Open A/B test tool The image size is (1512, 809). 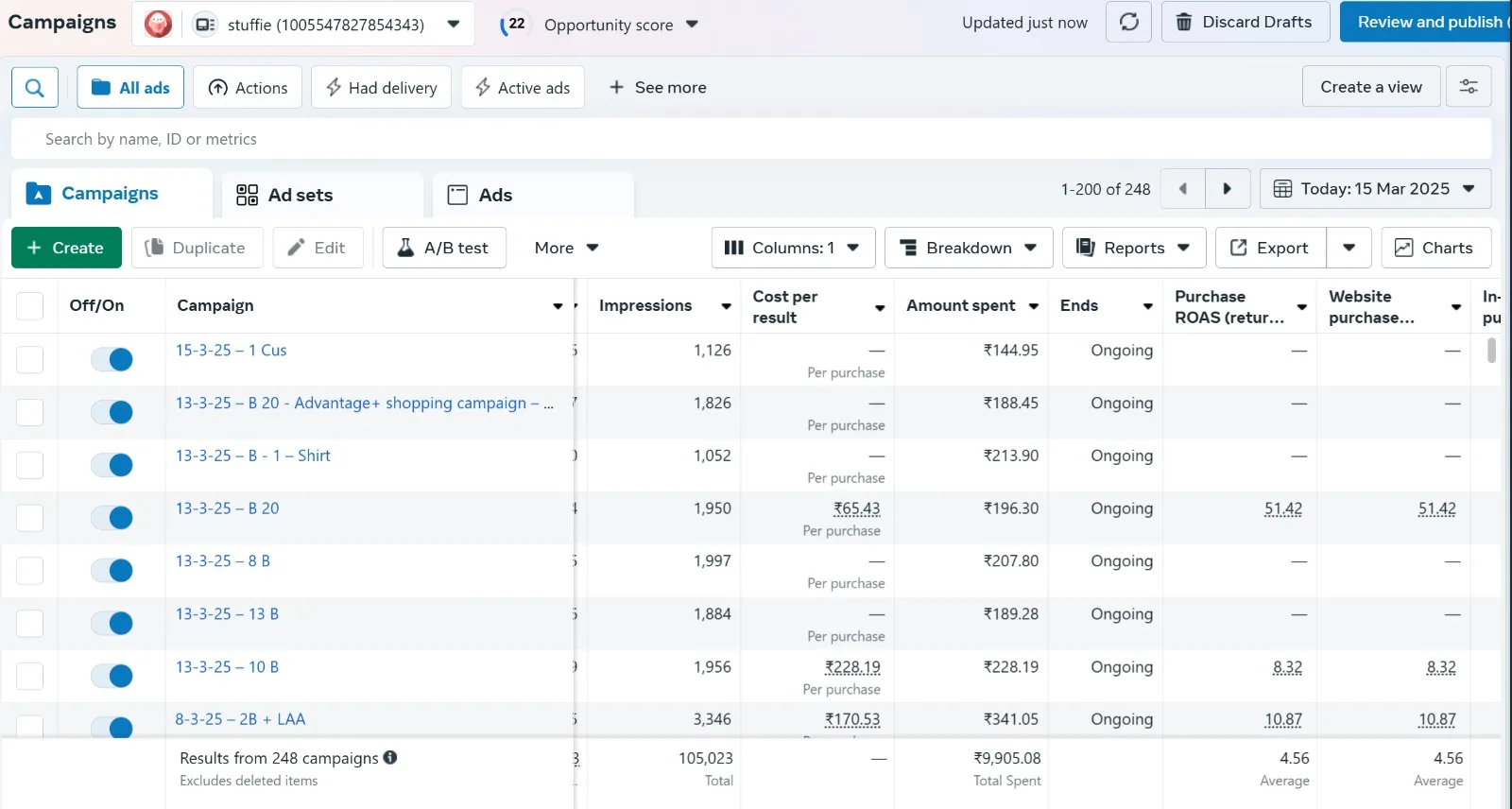pyautogui.click(x=444, y=248)
